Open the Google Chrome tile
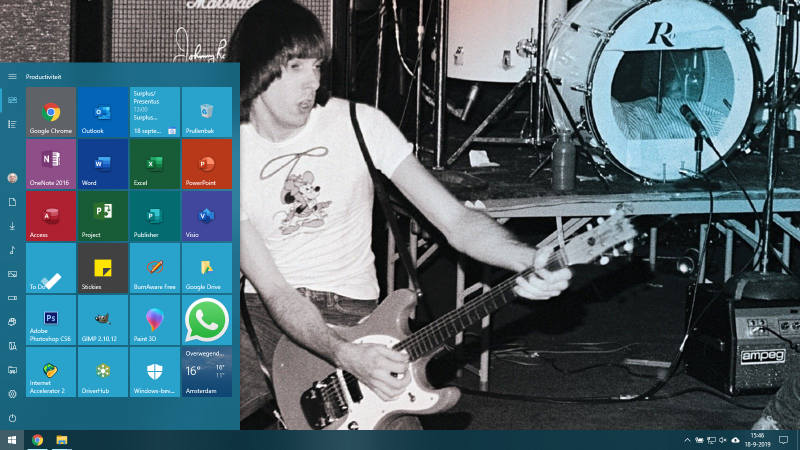Screen dimensions: 800x450 (51, 112)
